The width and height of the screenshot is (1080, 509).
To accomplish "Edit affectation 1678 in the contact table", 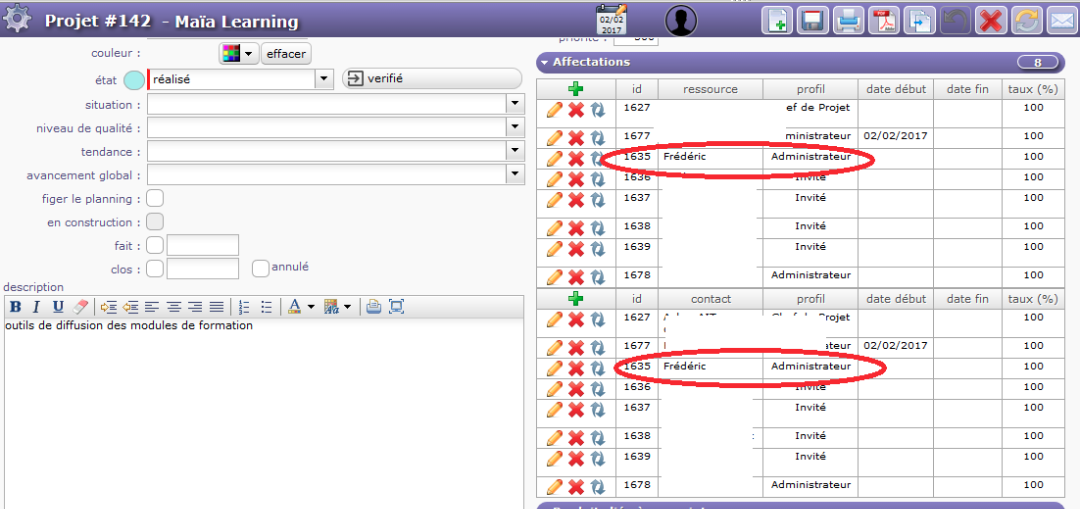I will [x=554, y=486].
